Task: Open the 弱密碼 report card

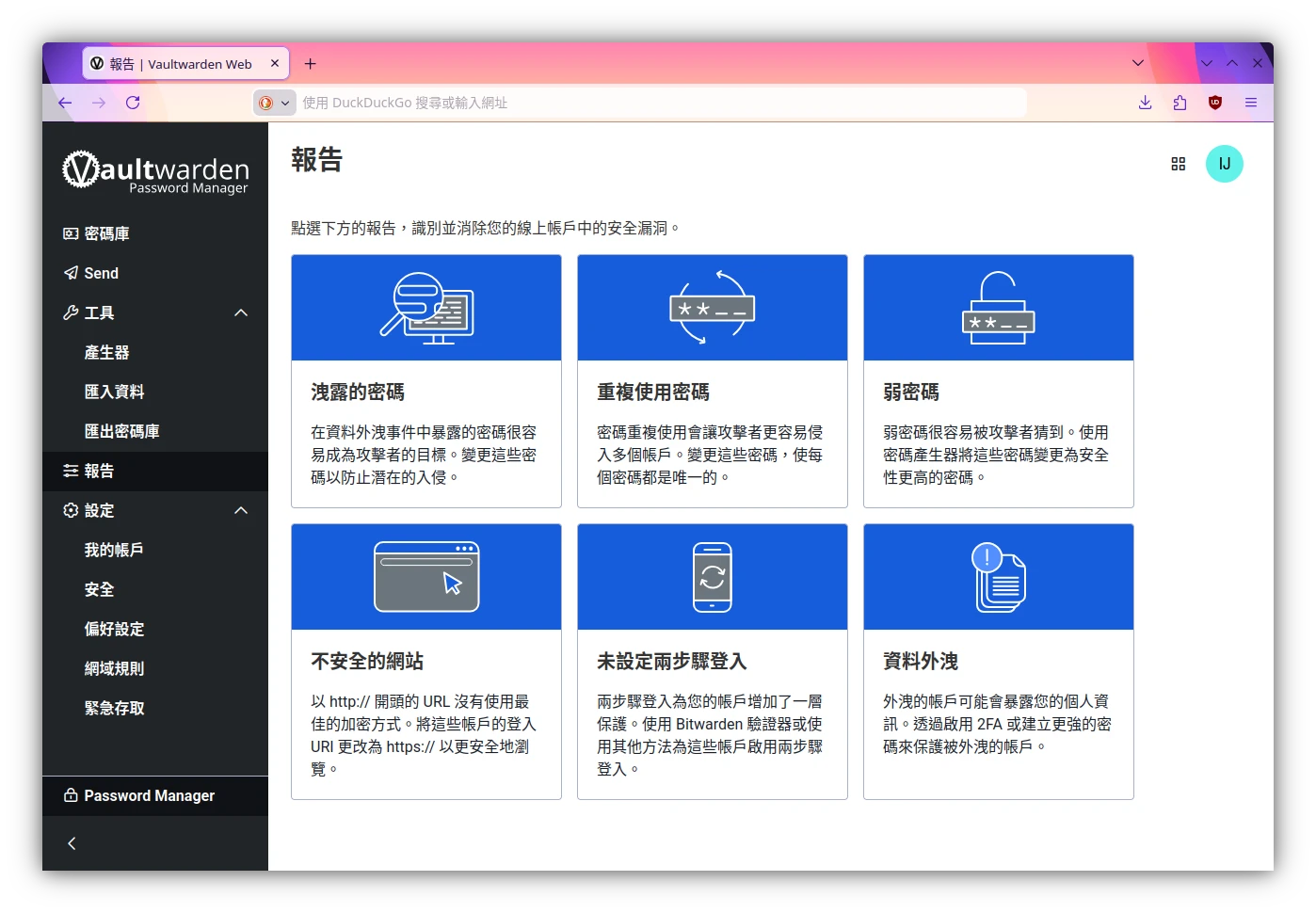Action: (998, 381)
